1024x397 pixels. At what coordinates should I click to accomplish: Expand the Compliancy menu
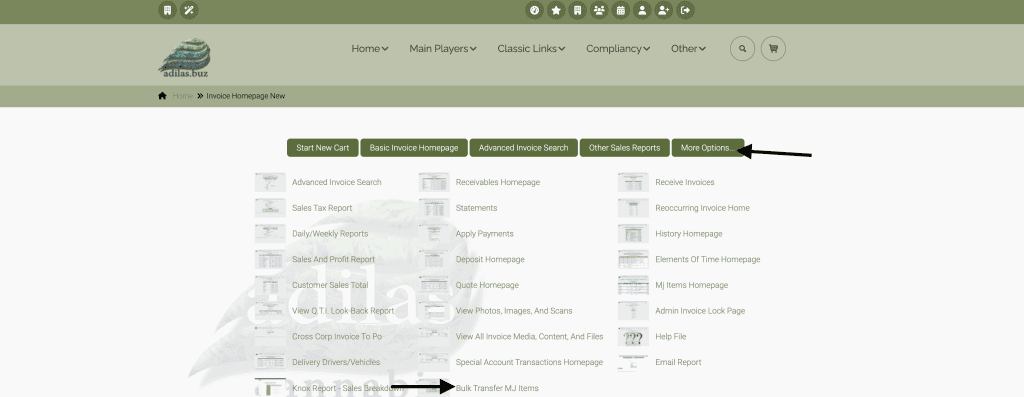click(618, 48)
